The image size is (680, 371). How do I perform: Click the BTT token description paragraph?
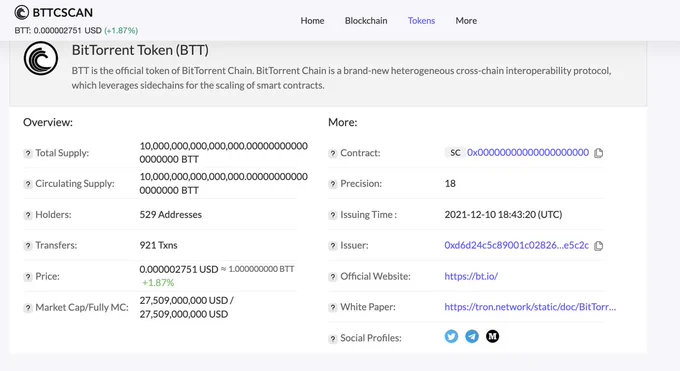pos(341,78)
